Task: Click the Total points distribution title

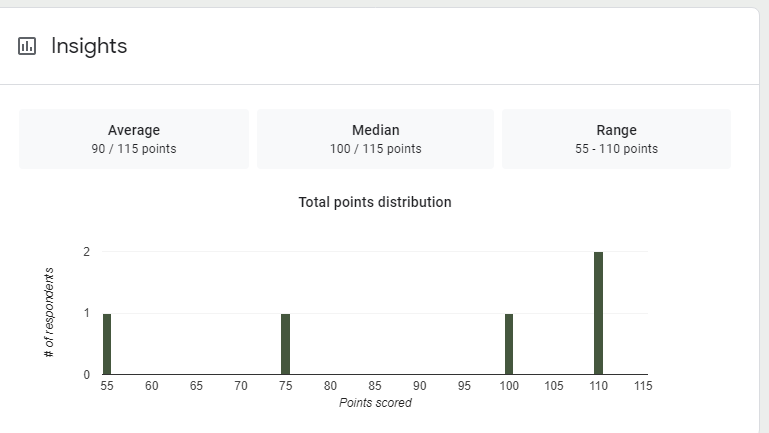Action: (375, 202)
